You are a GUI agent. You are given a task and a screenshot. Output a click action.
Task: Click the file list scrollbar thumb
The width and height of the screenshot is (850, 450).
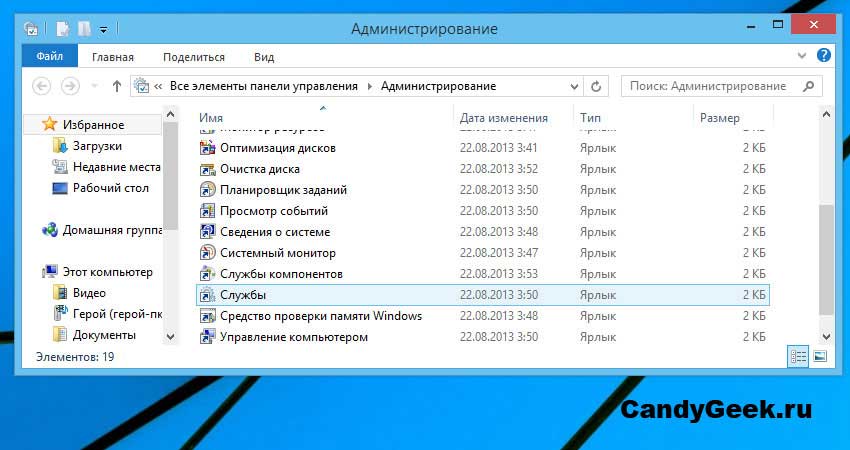pyautogui.click(x=826, y=259)
